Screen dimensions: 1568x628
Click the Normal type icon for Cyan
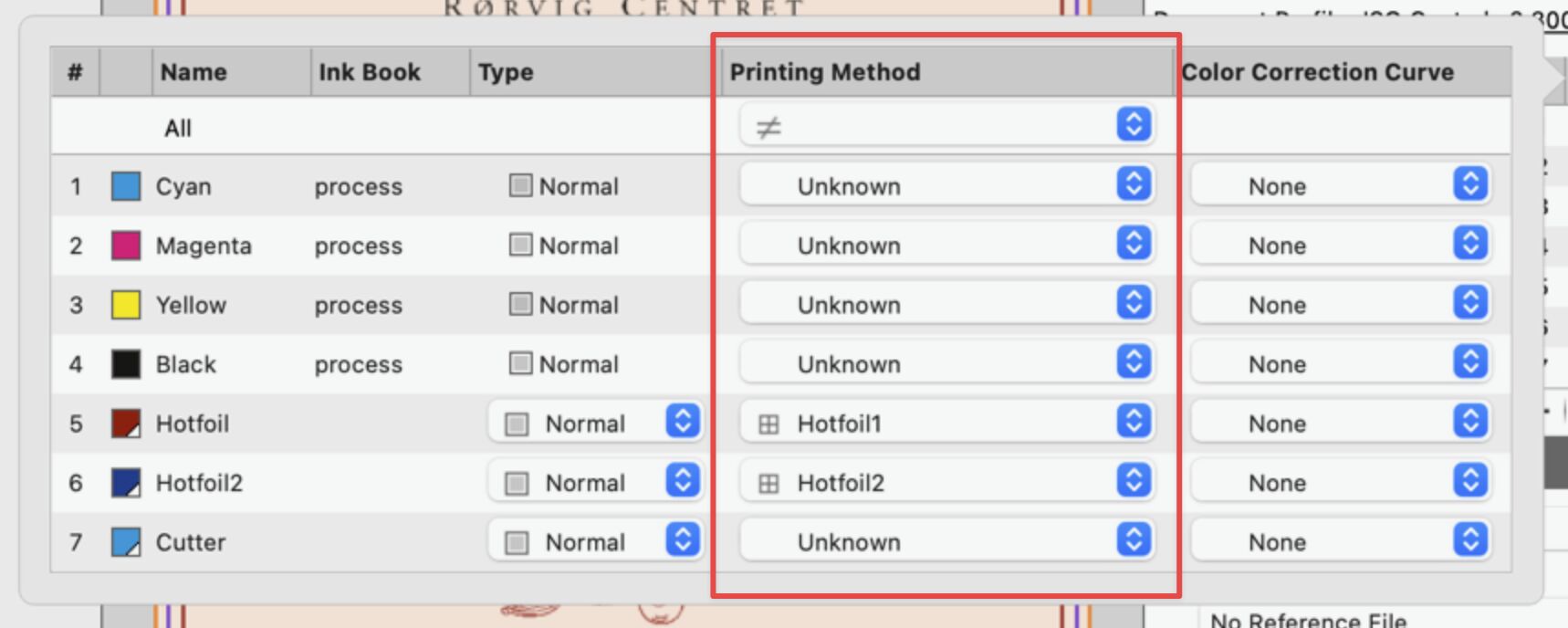tap(520, 186)
